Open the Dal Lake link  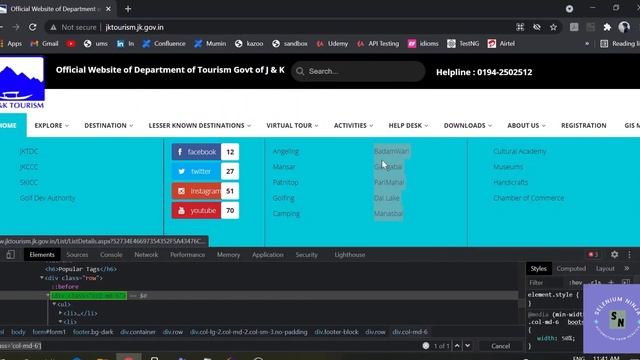click(x=387, y=198)
